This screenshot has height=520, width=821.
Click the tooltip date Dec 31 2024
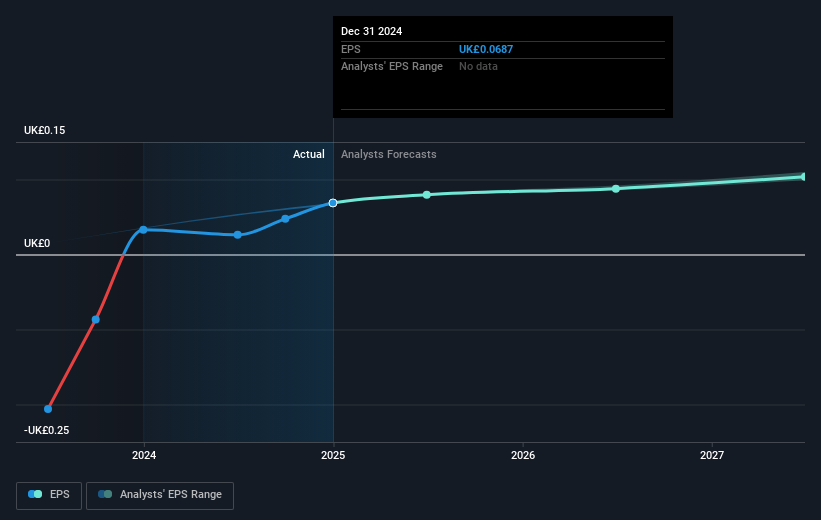pyautogui.click(x=371, y=31)
